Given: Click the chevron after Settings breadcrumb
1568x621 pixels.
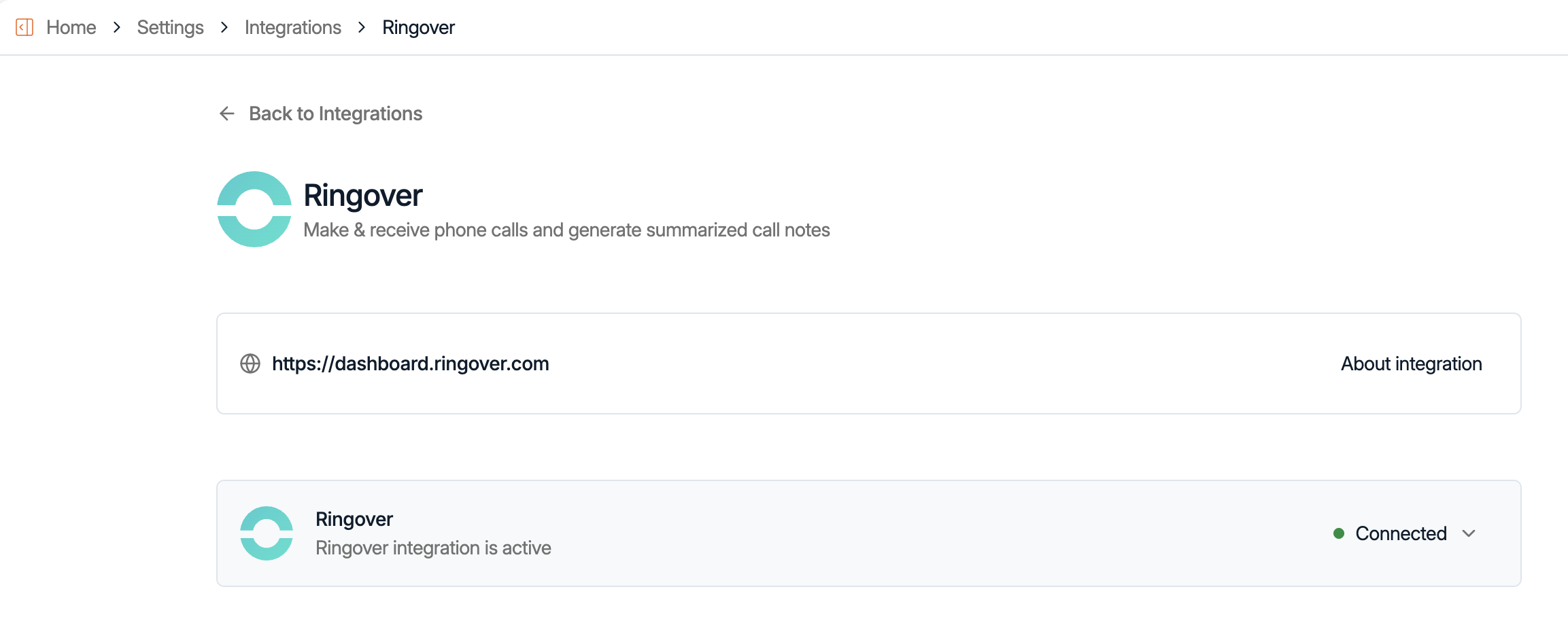Looking at the screenshot, I should 224,27.
